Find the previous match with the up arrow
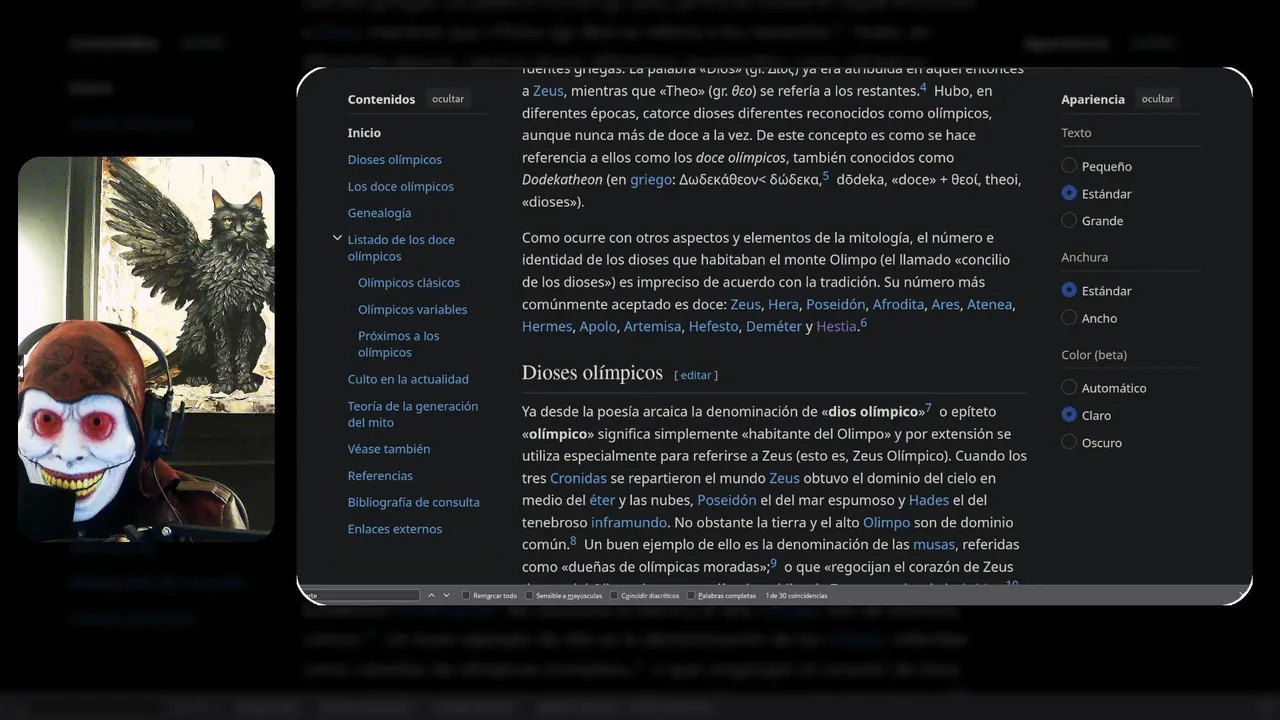The height and width of the screenshot is (720, 1280). 432,595
